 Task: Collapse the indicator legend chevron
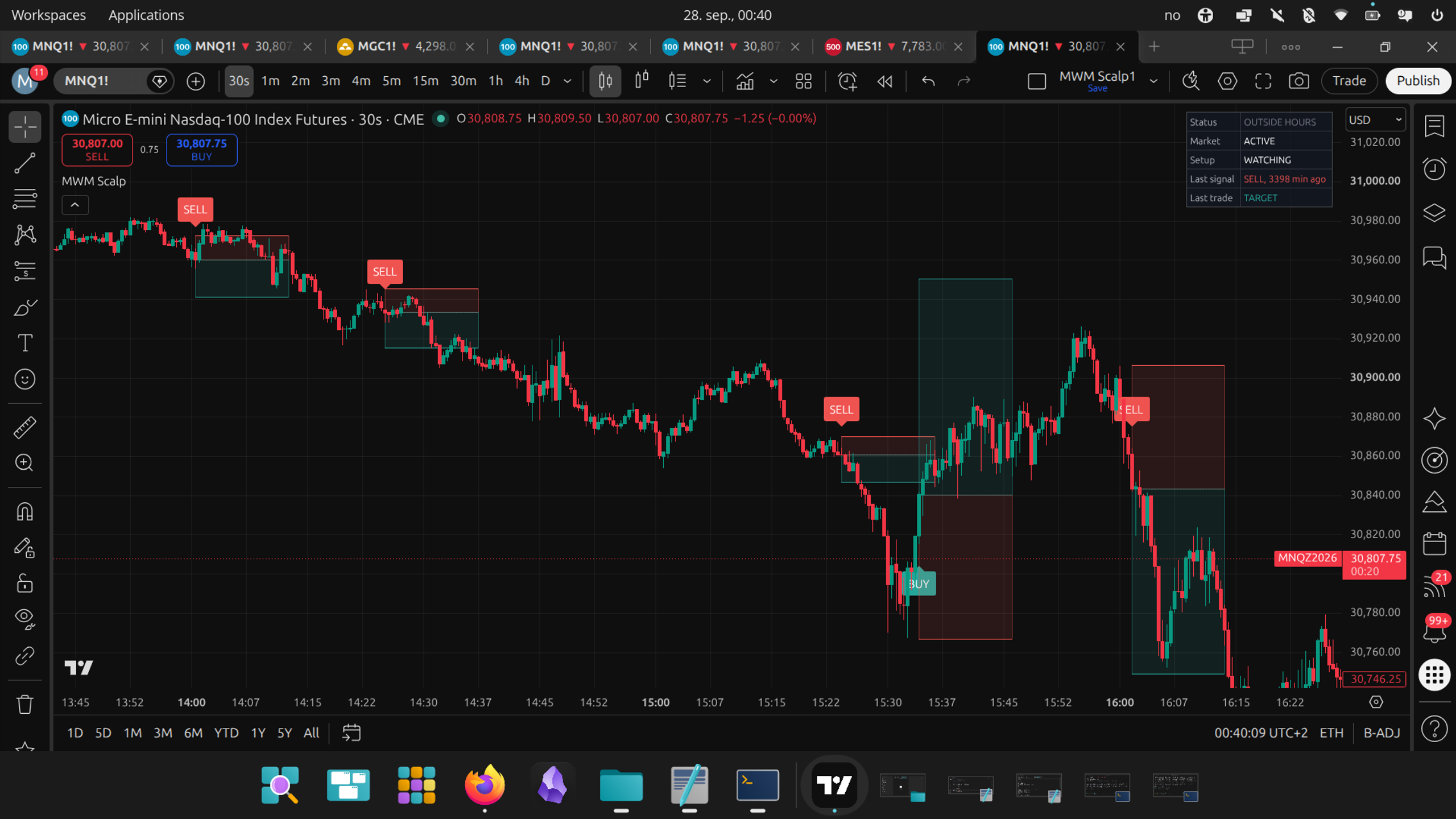pyautogui.click(x=75, y=205)
